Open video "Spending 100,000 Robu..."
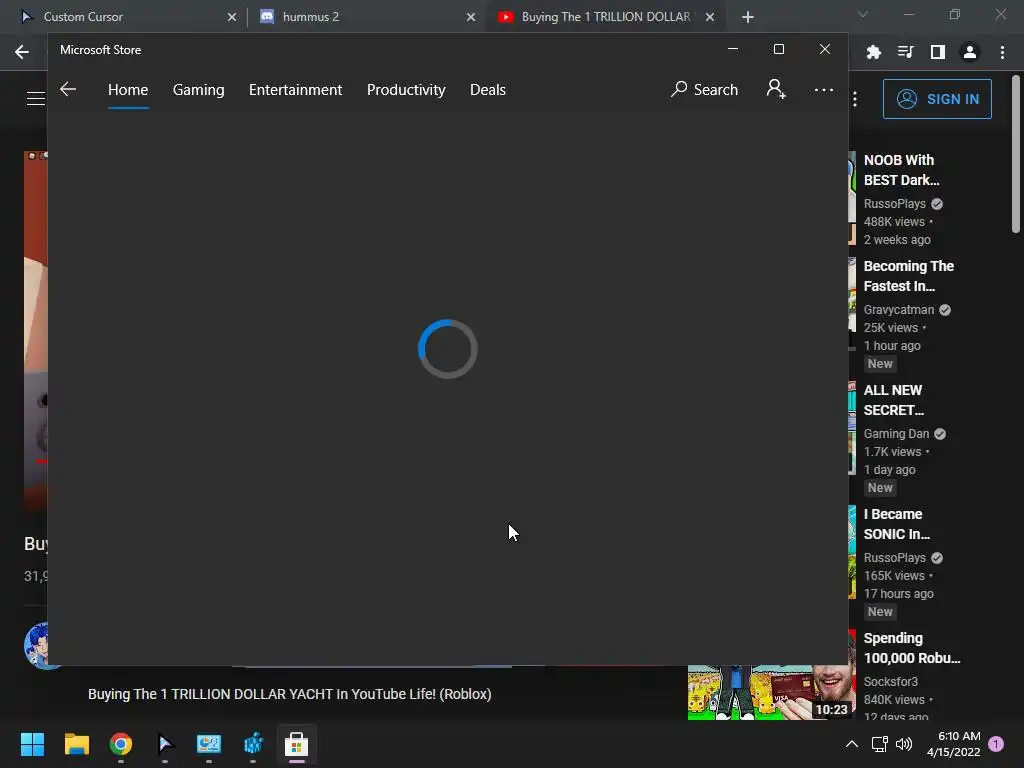 [x=912, y=648]
